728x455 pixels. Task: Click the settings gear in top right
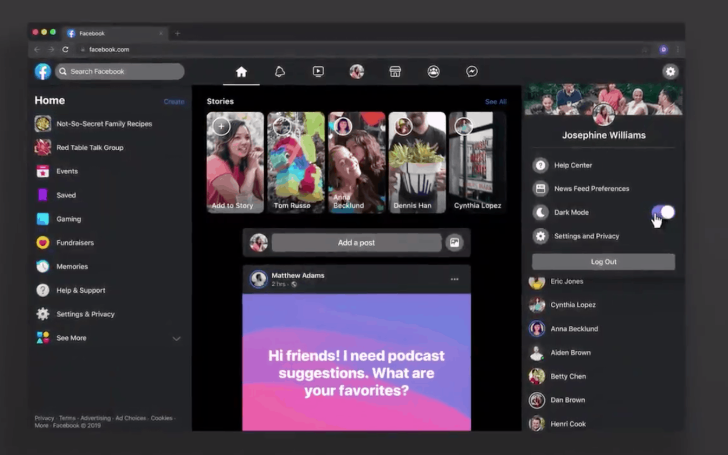tap(670, 72)
